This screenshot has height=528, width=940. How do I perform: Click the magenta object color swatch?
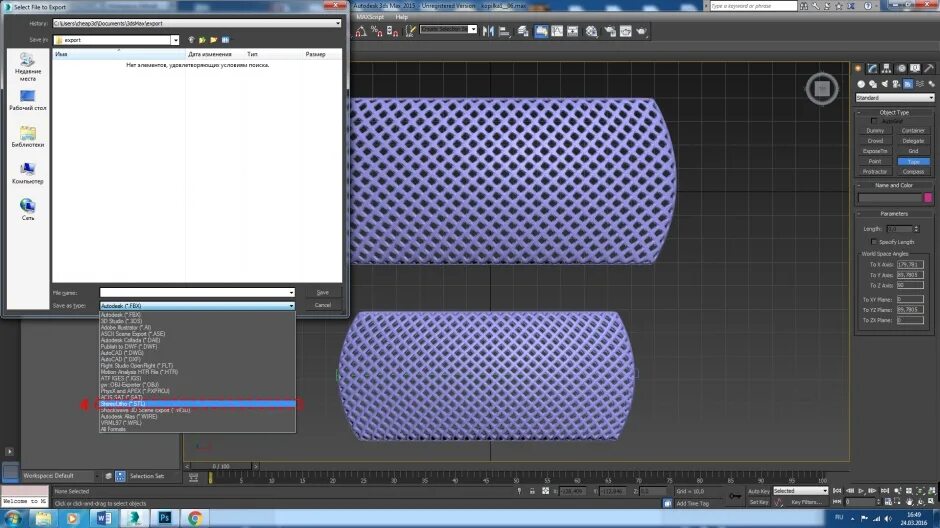tap(928, 198)
